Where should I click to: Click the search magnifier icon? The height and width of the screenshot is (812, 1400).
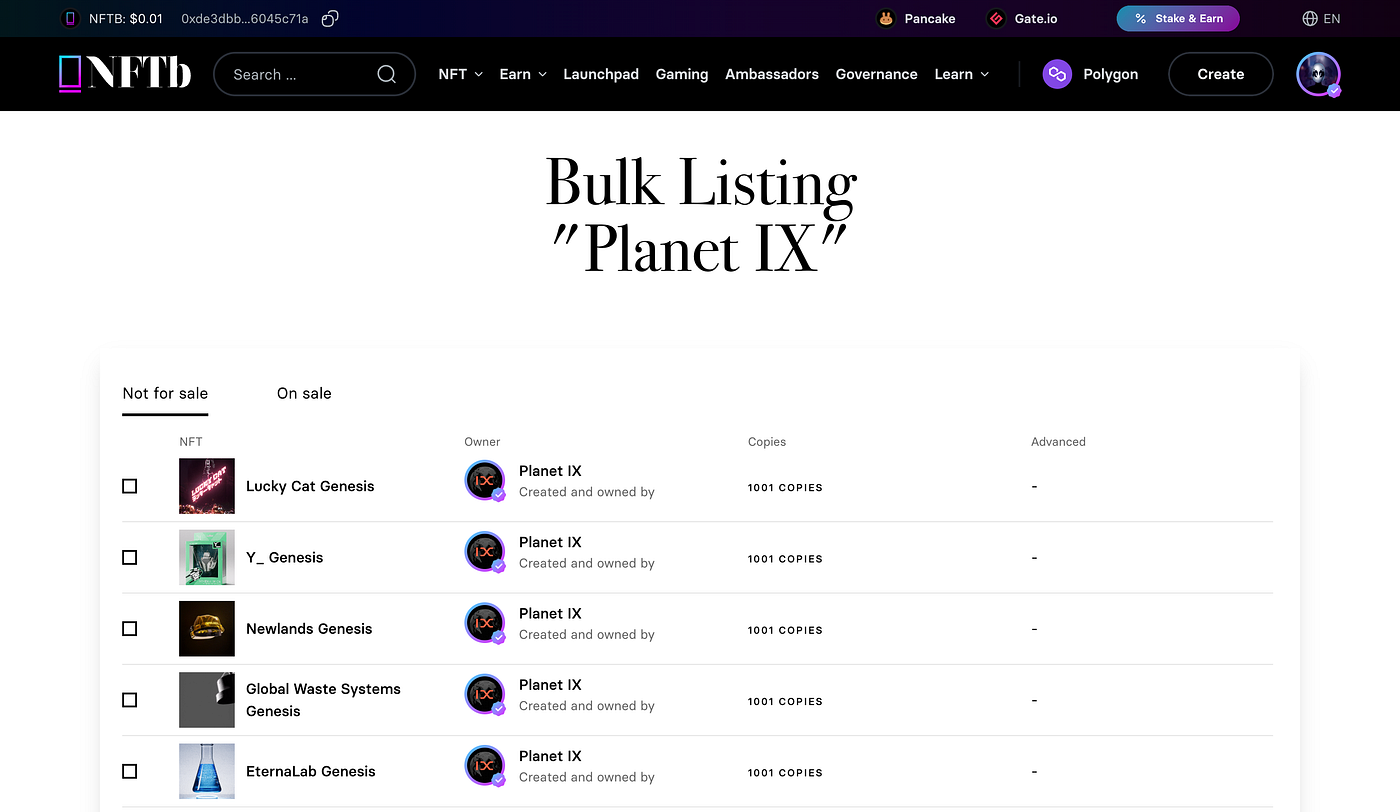point(386,74)
